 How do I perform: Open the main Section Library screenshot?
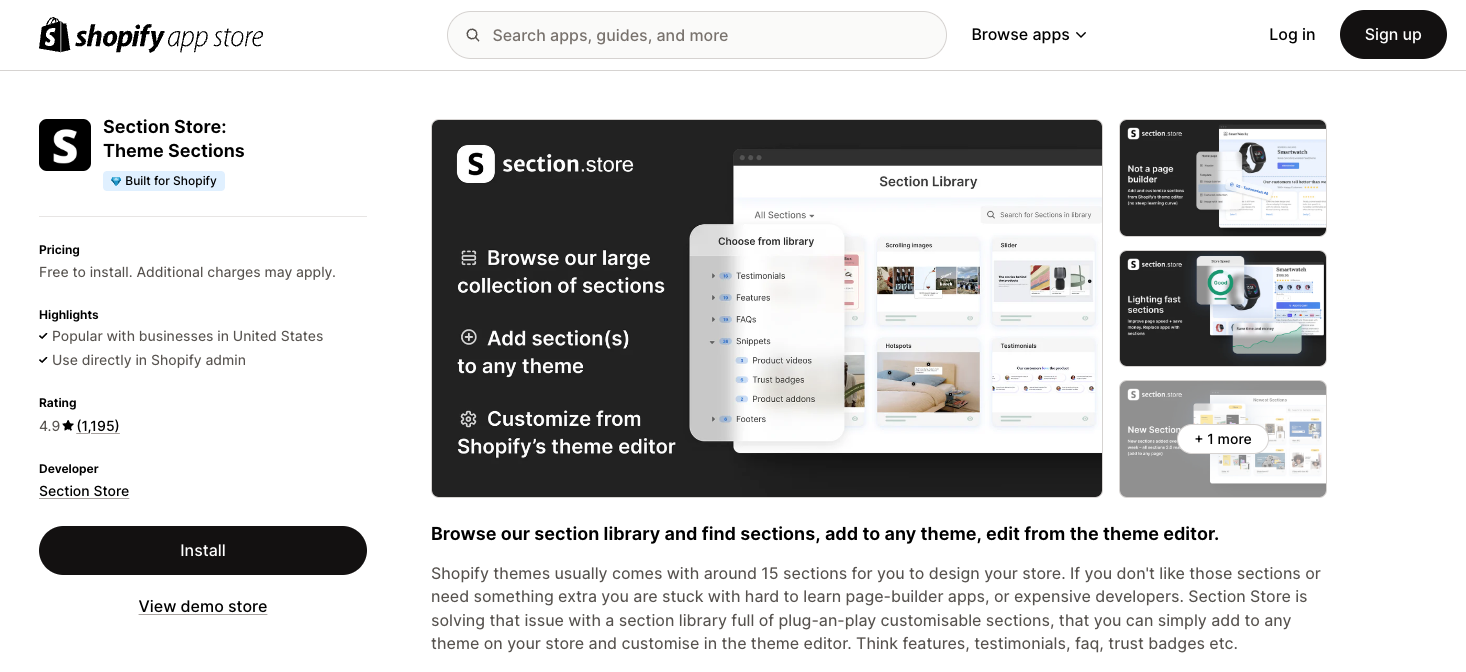click(x=767, y=308)
